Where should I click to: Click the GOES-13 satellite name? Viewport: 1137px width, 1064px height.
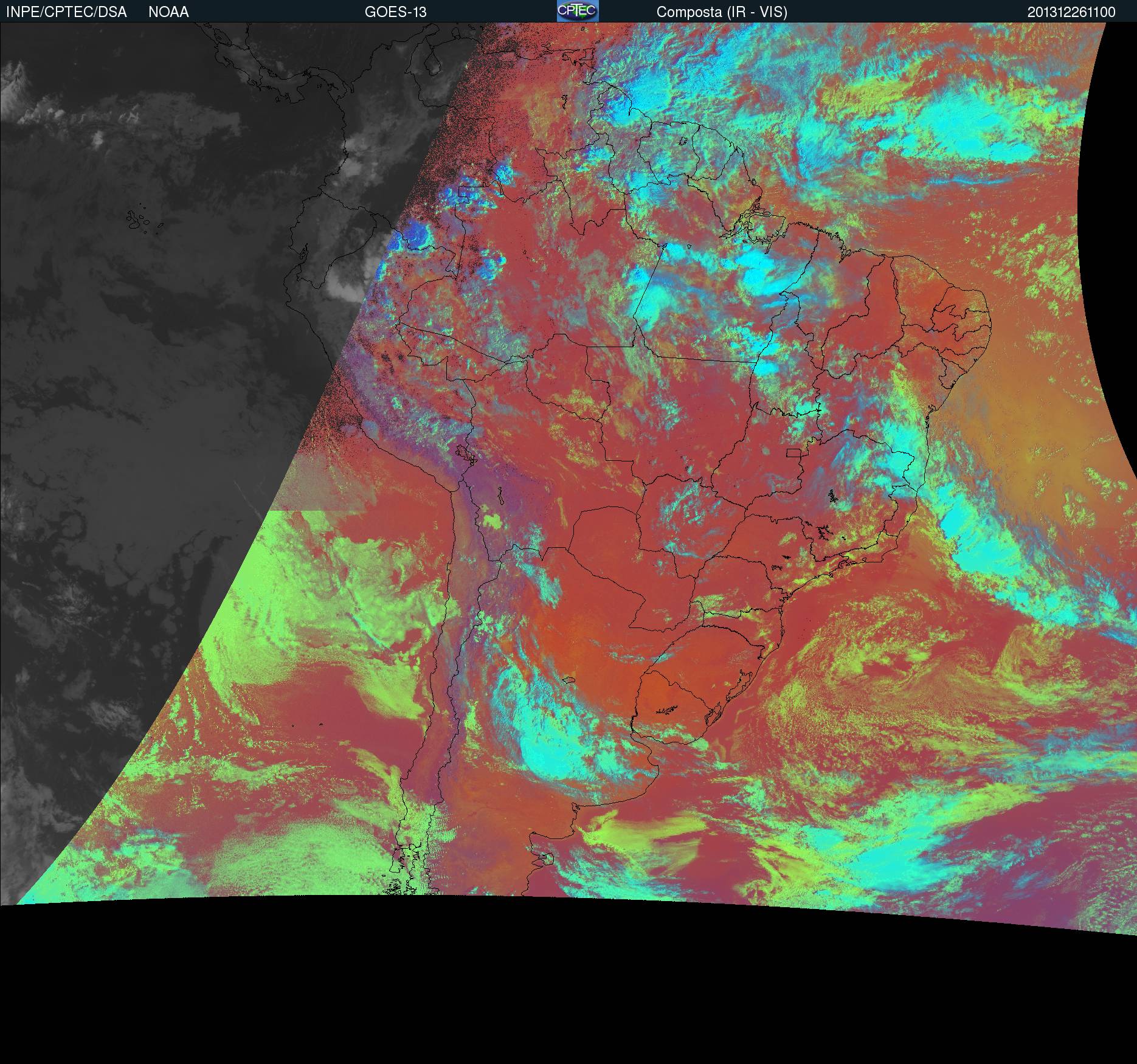click(x=395, y=12)
